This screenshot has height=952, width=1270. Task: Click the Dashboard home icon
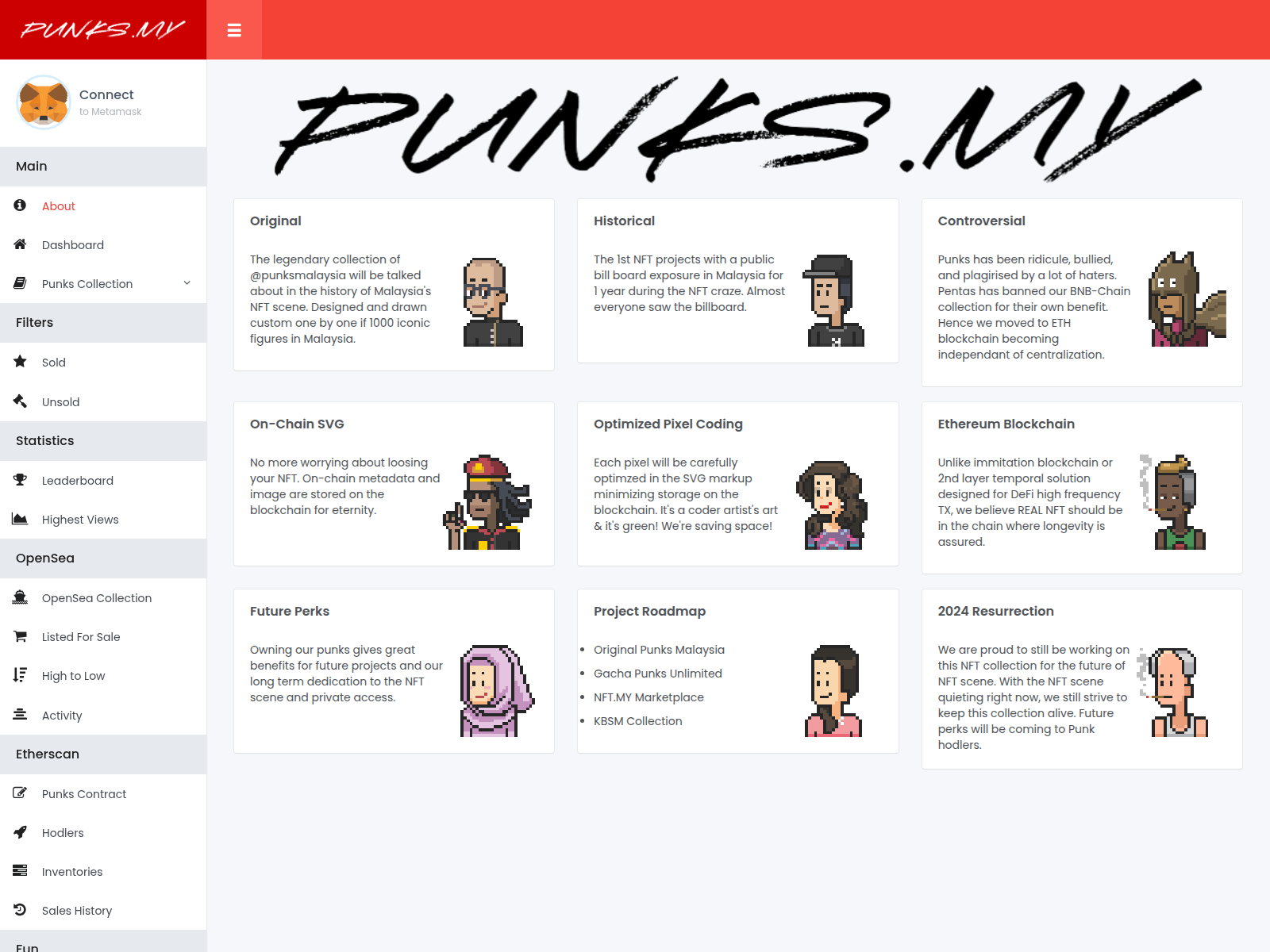tap(20, 244)
